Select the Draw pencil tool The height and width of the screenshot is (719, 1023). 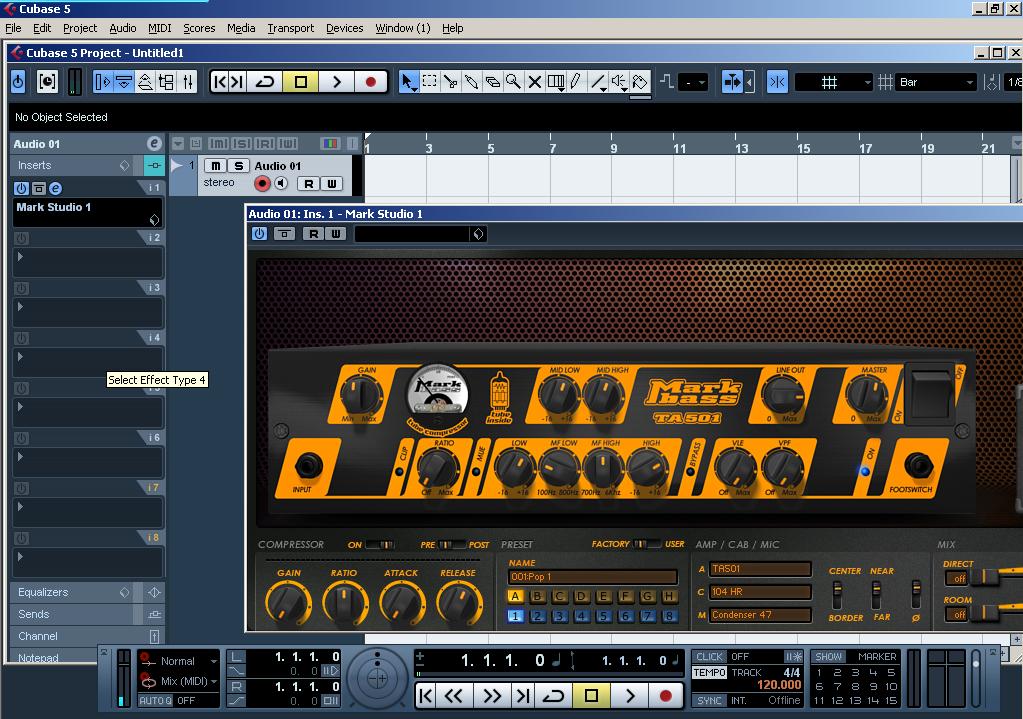tap(575, 82)
